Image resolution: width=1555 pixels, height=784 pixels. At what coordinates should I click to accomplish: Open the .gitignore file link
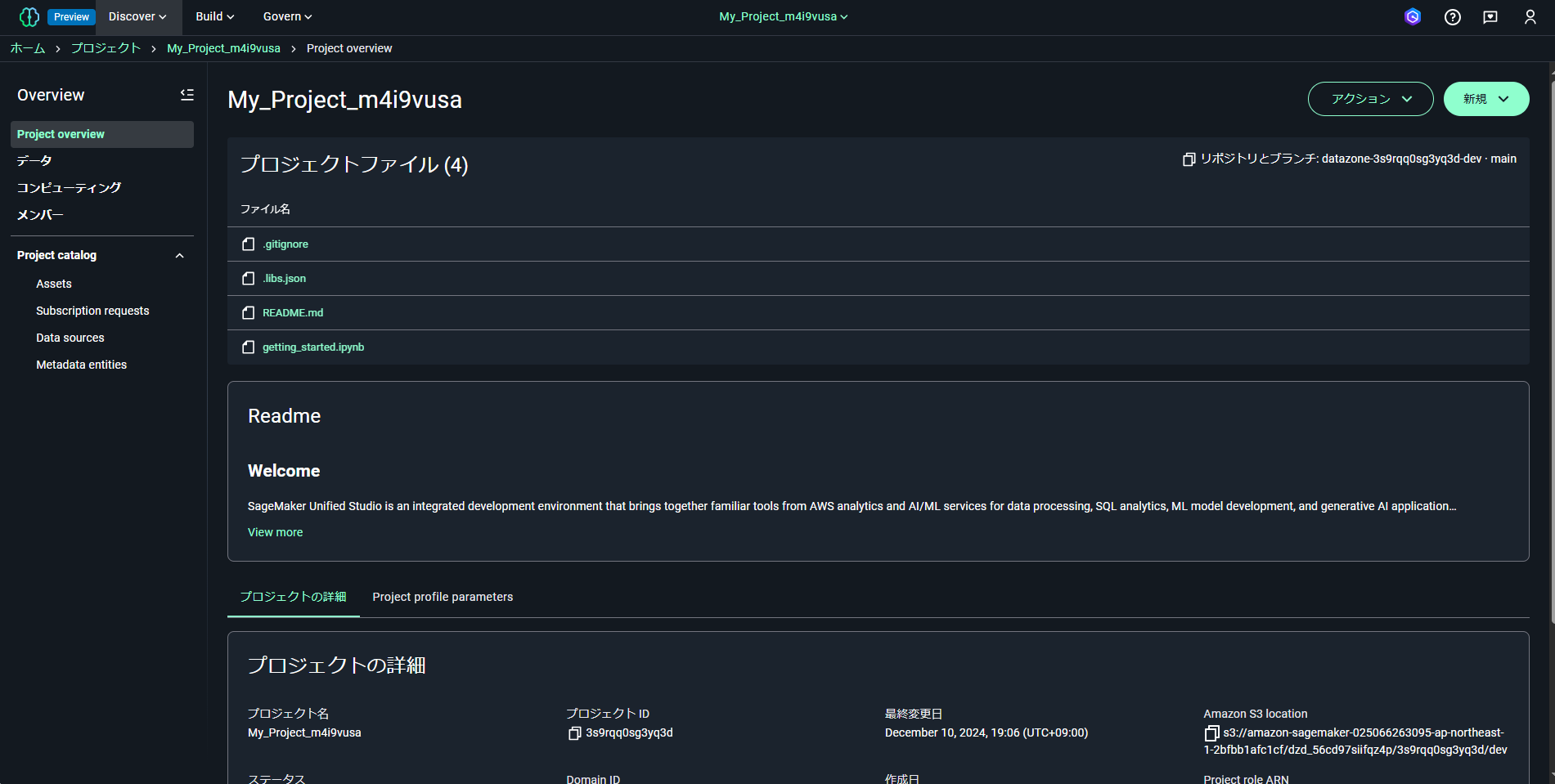285,244
